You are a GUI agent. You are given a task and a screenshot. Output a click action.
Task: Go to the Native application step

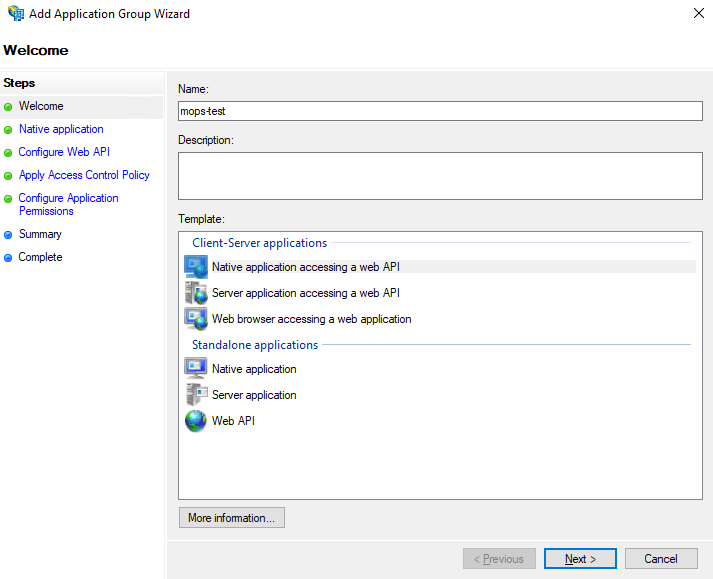click(61, 129)
